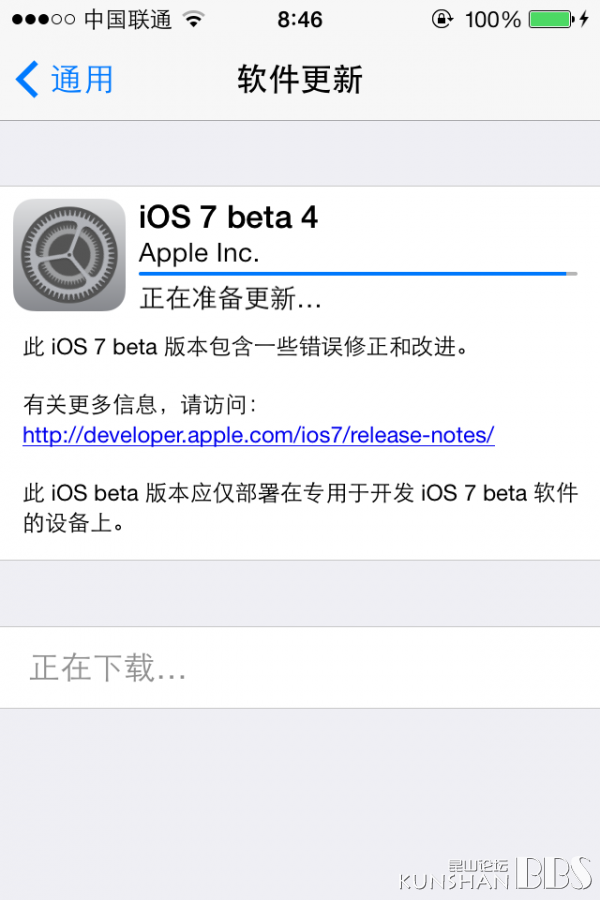Tap the Kunshan BBS watermark logo

click(496, 874)
